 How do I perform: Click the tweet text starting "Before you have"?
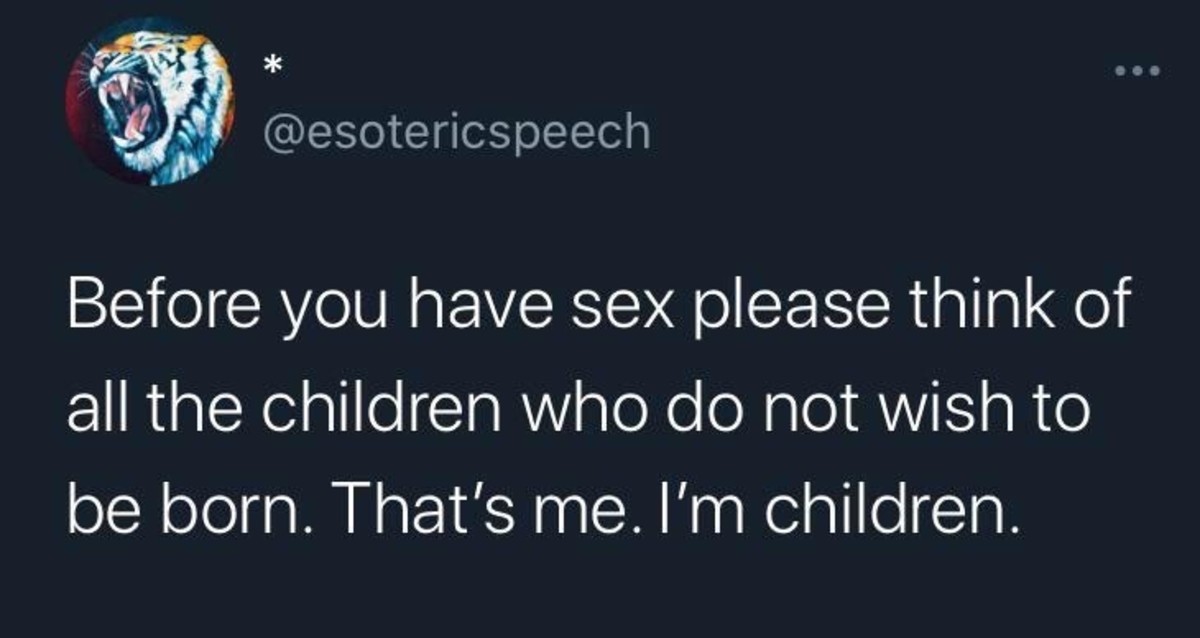595,412
